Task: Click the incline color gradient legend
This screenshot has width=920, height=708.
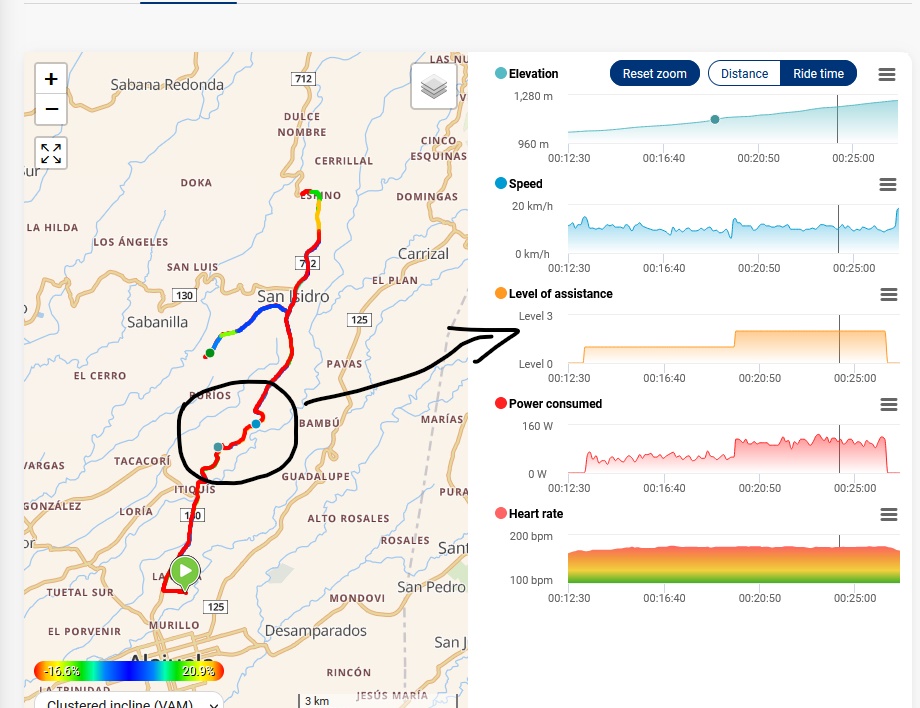Action: (128, 671)
